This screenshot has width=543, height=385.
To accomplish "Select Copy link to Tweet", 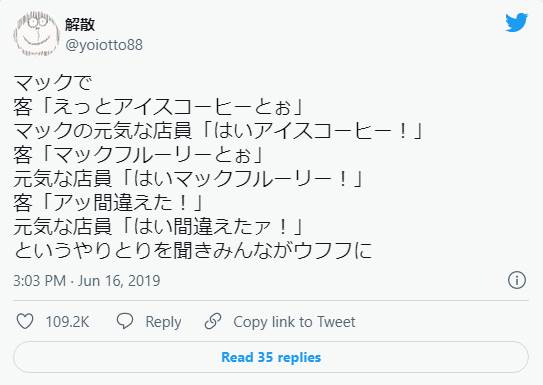I will coord(294,322).
